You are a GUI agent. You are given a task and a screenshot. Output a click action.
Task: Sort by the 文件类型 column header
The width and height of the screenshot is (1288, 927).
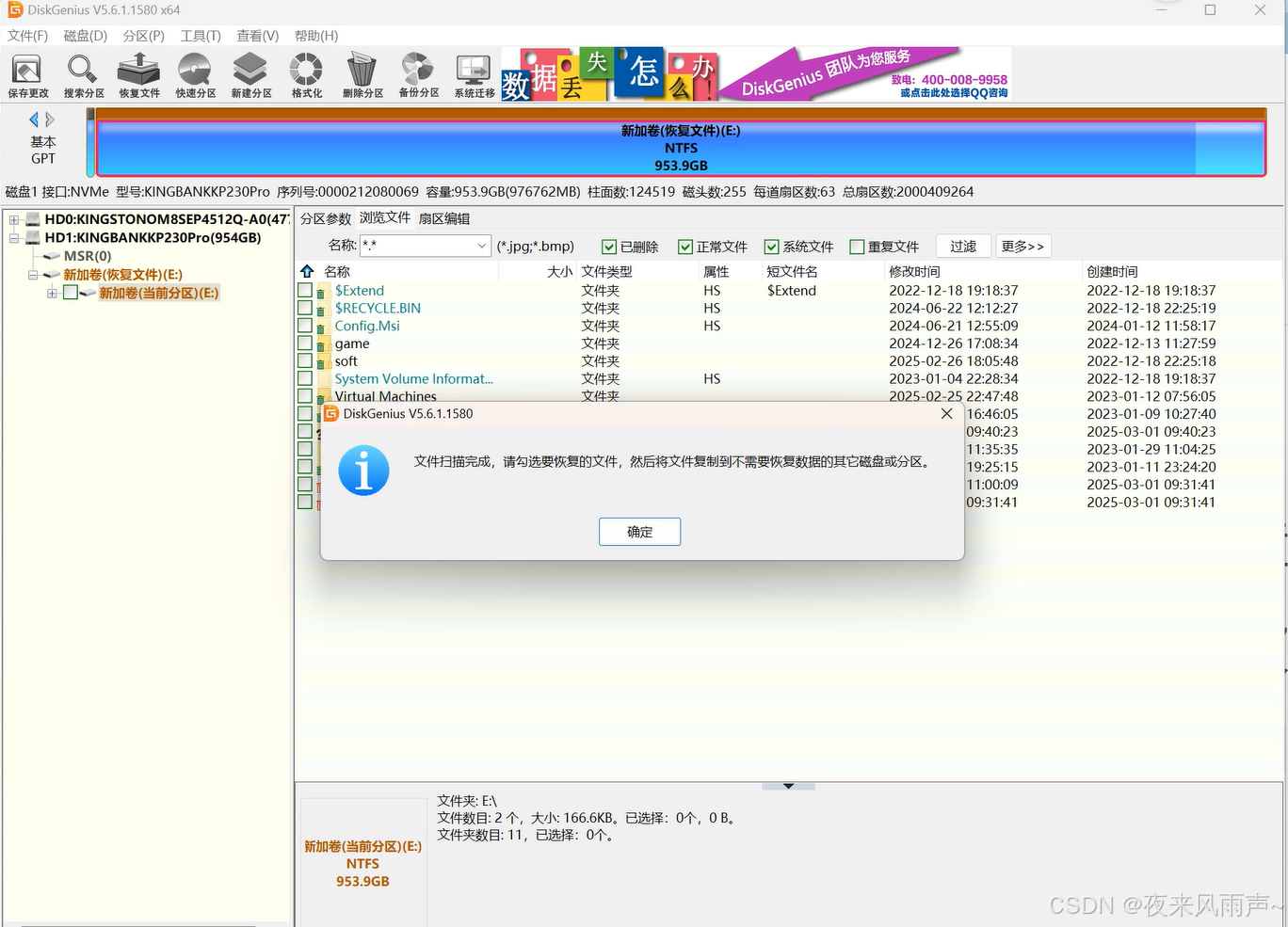[607, 271]
